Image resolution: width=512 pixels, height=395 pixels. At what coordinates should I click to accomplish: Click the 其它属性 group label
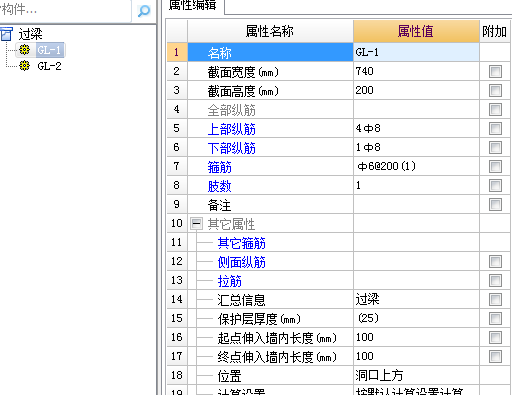[232, 224]
